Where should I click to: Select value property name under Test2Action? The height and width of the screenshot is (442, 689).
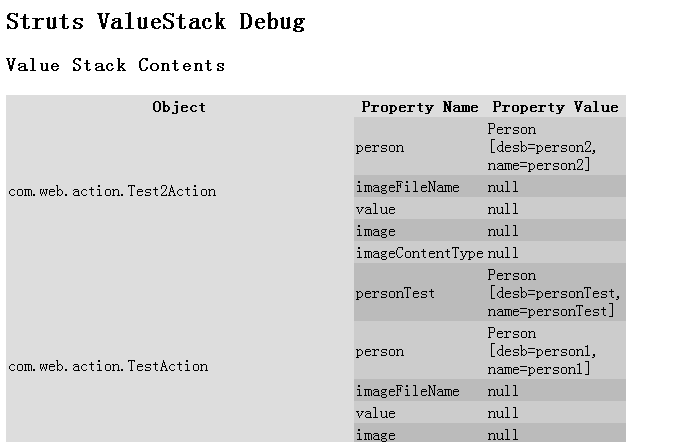point(375,209)
